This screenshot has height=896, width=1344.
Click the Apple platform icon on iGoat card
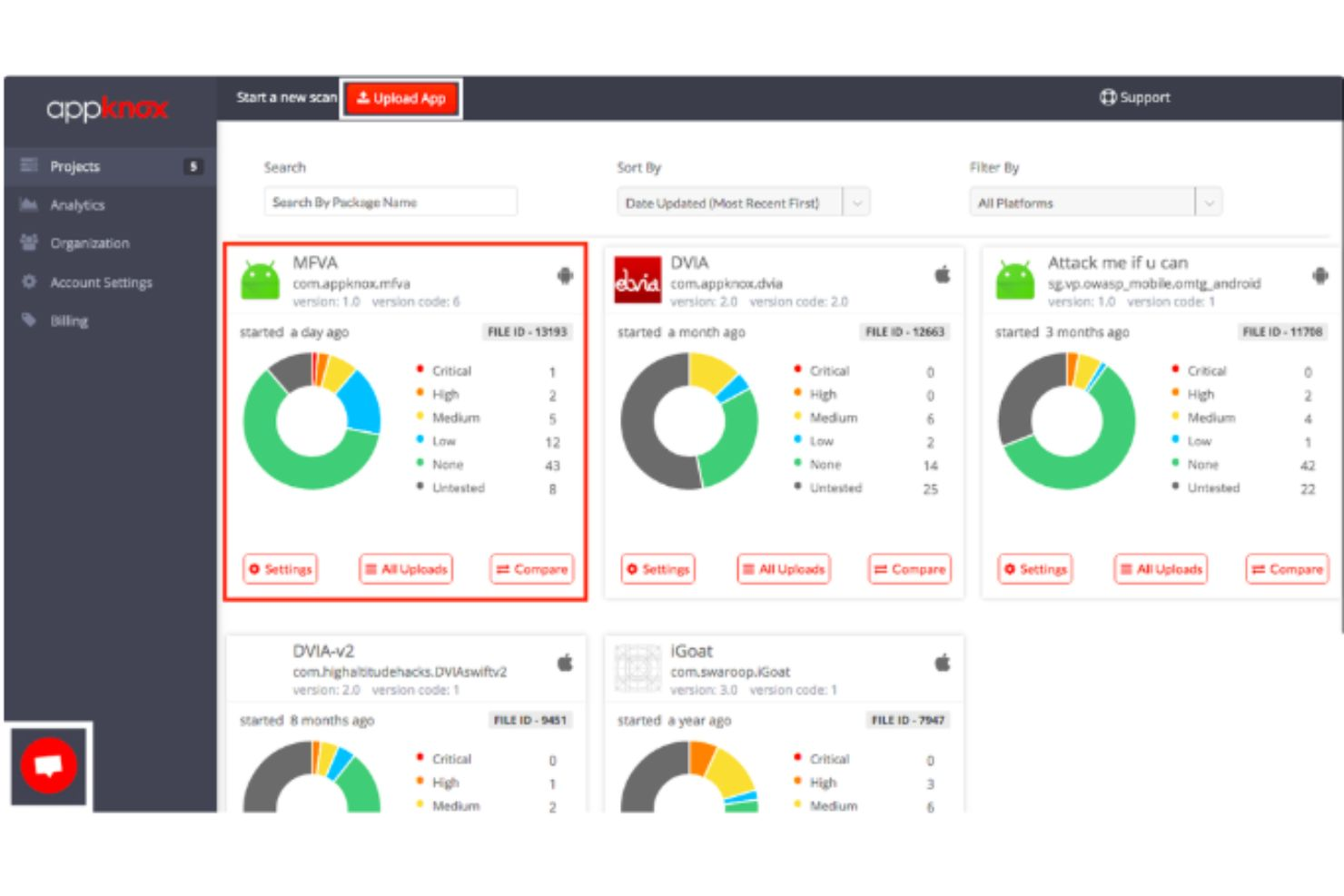[x=943, y=663]
